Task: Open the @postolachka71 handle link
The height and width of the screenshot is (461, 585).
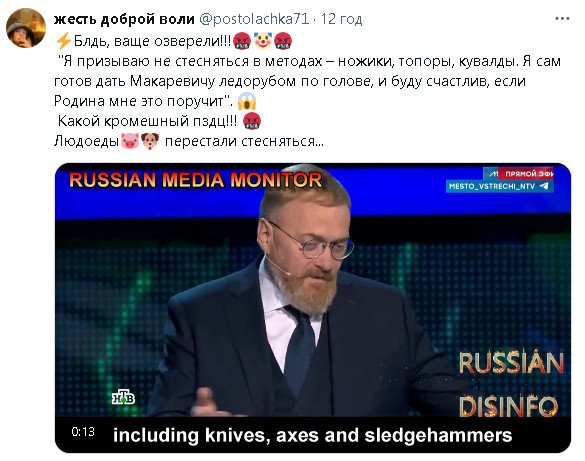Action: (x=254, y=19)
